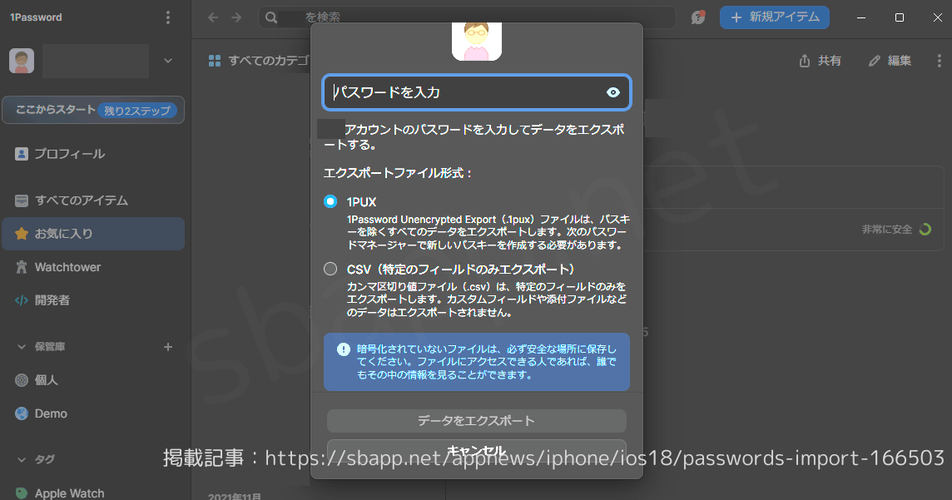Maximize the 1Password window
This screenshot has height=500, width=952.
click(x=899, y=18)
